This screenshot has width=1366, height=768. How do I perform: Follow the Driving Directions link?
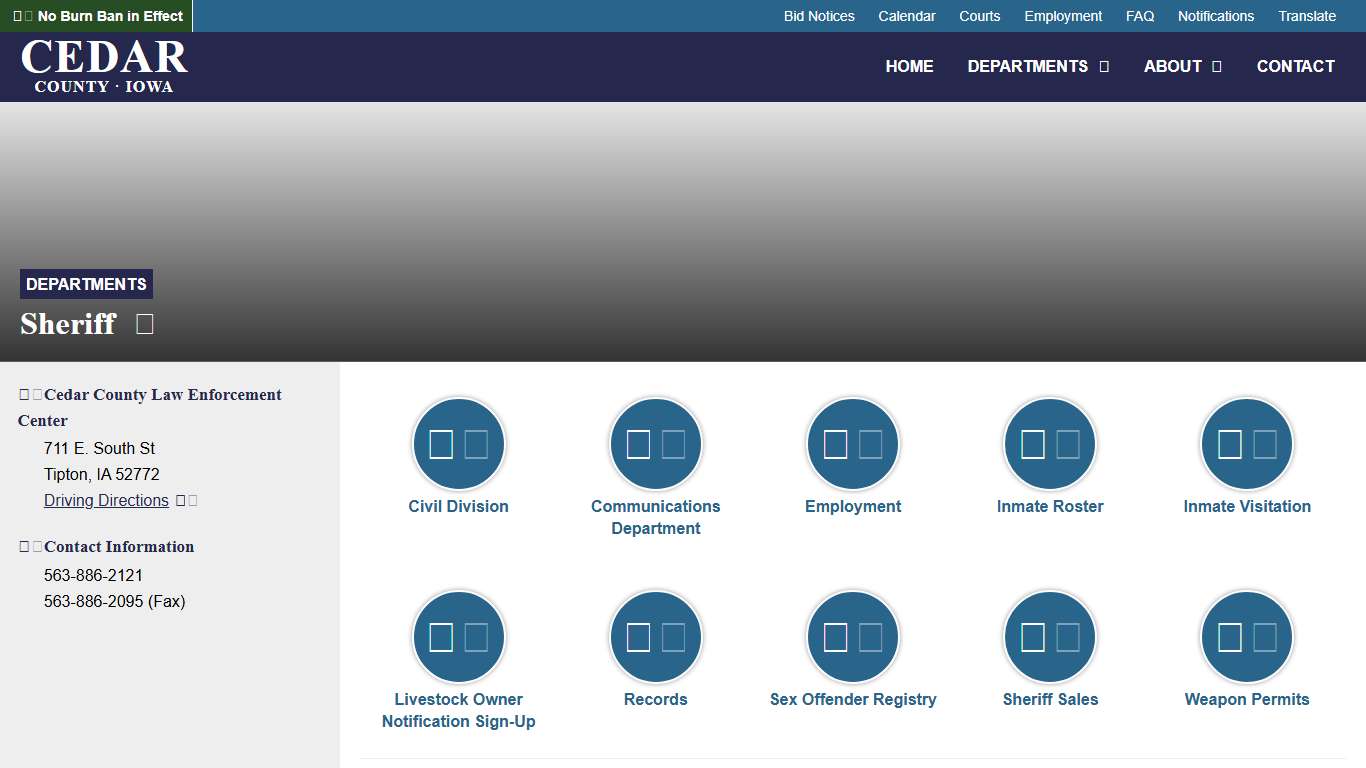[x=106, y=500]
